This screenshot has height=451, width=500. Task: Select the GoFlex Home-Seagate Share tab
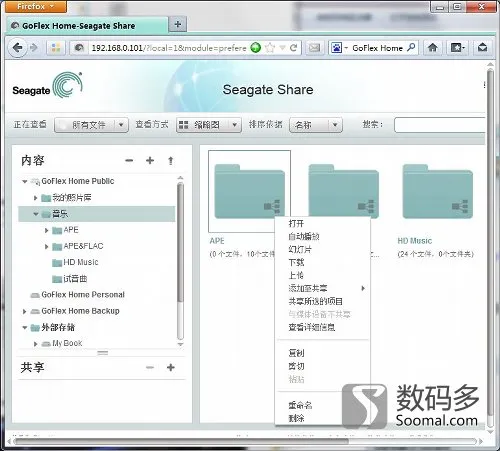tap(87, 26)
